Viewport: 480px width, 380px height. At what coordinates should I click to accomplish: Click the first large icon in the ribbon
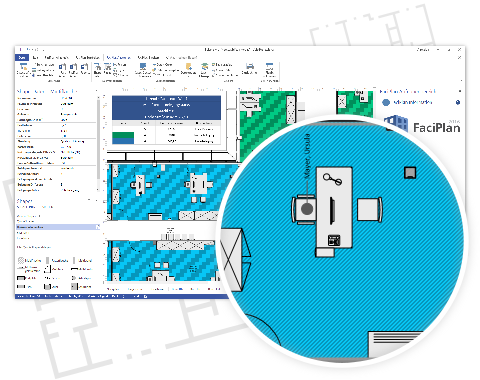(x=23, y=69)
